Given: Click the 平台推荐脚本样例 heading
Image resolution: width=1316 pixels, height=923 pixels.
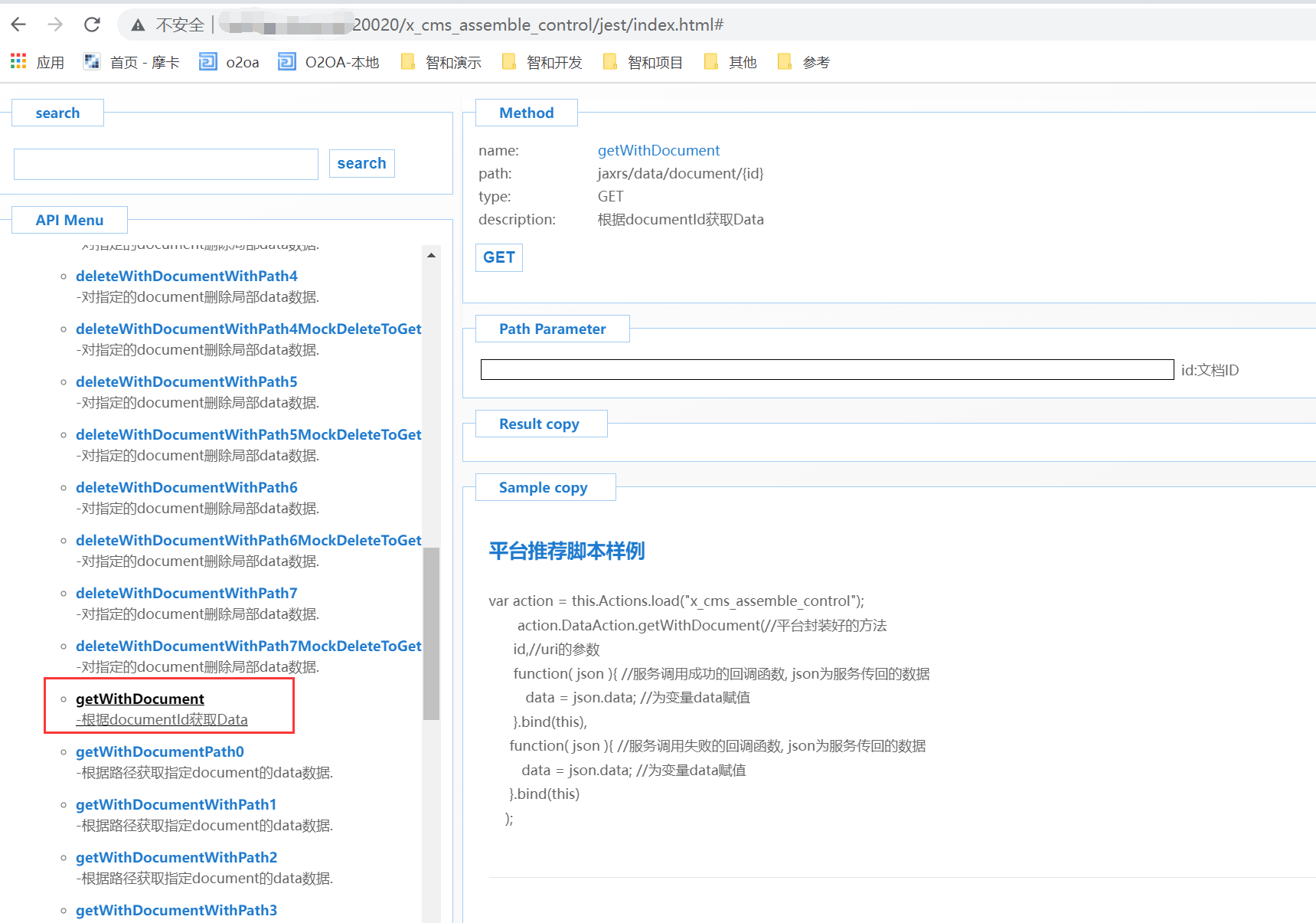Looking at the screenshot, I should [x=567, y=551].
